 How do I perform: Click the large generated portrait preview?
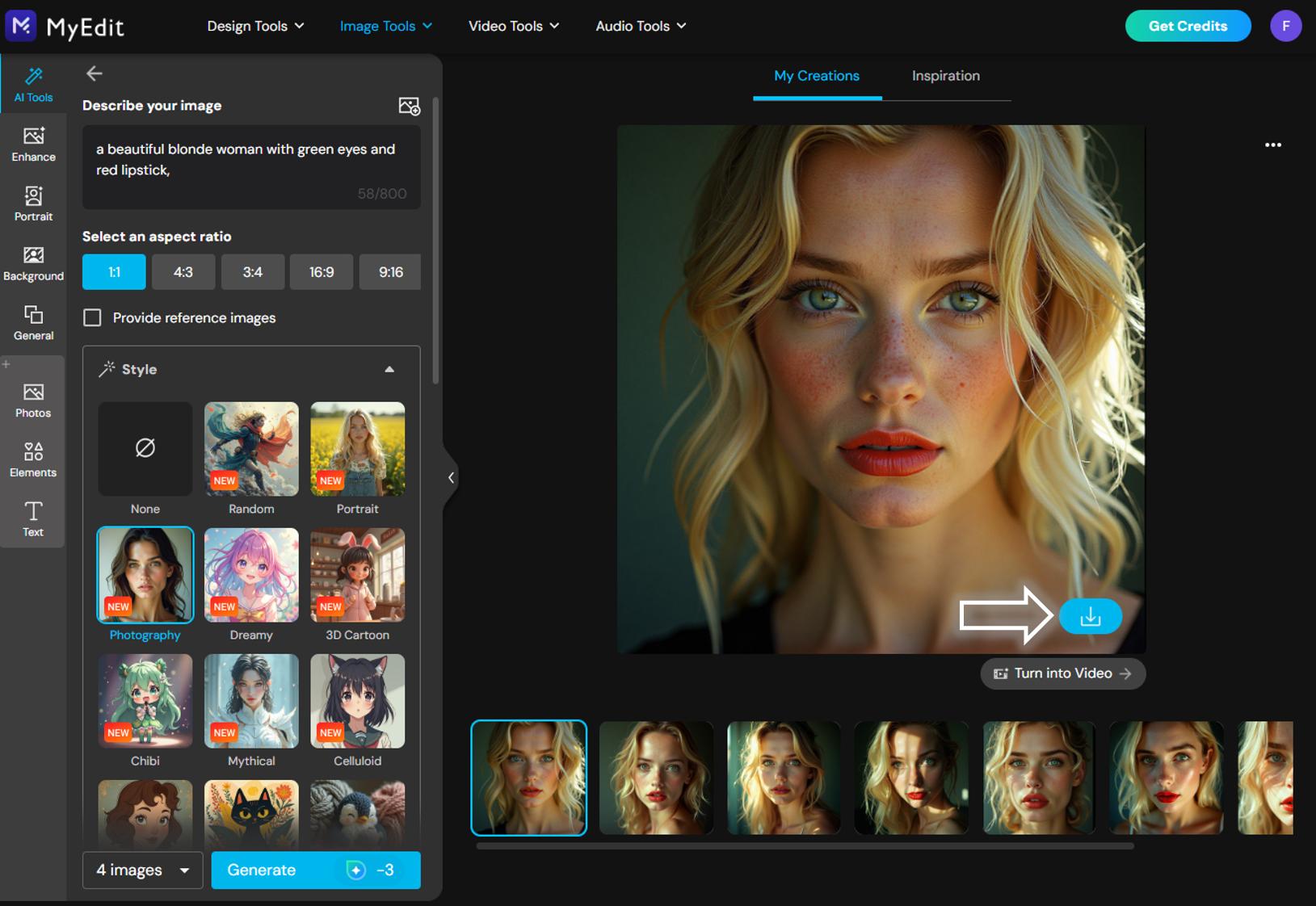click(881, 389)
